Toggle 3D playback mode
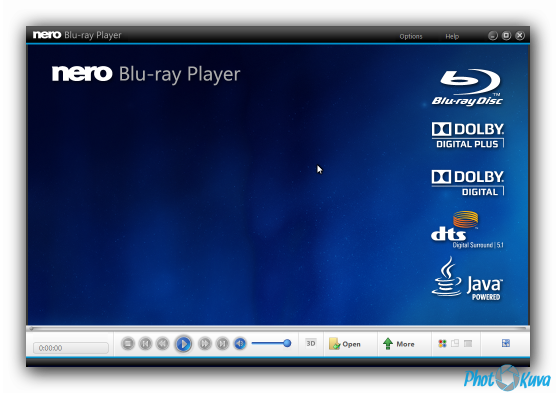Viewport: 556px width, 393px height. [x=311, y=343]
